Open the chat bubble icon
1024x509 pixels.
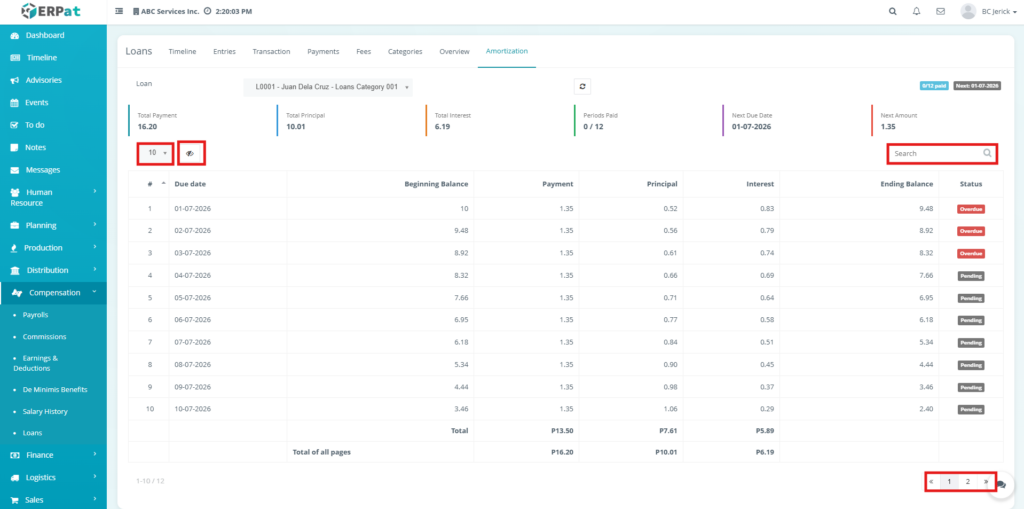pos(1001,484)
